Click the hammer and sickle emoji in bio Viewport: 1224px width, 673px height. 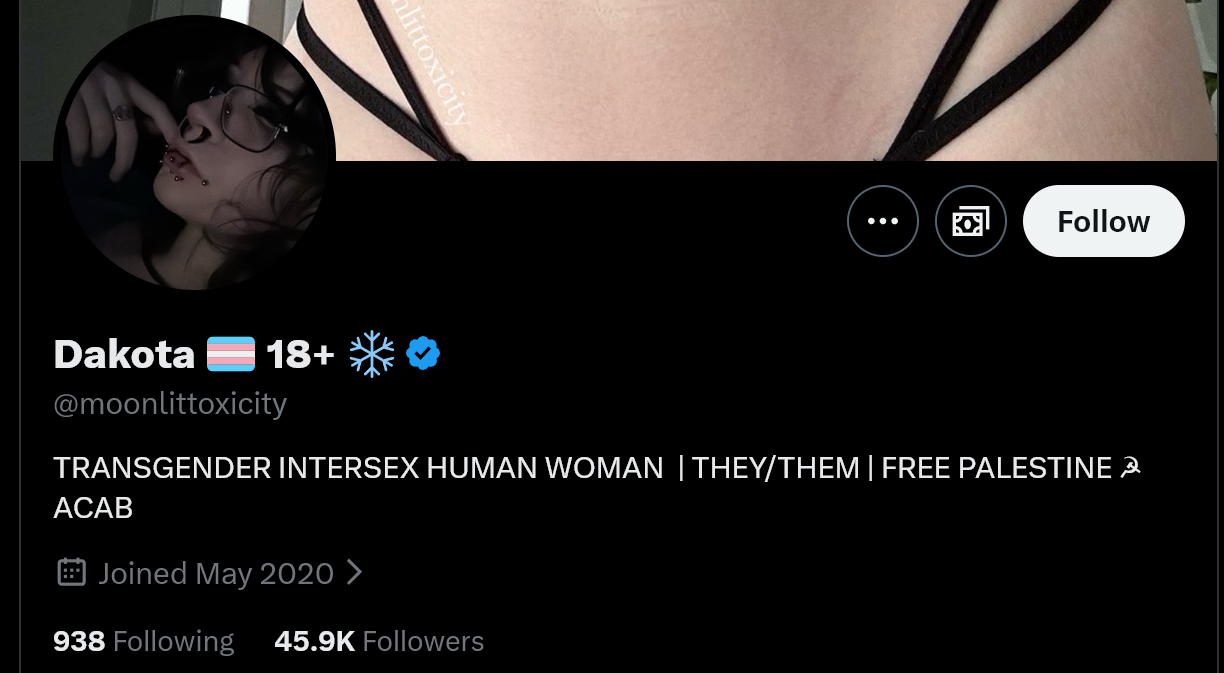click(x=1131, y=467)
